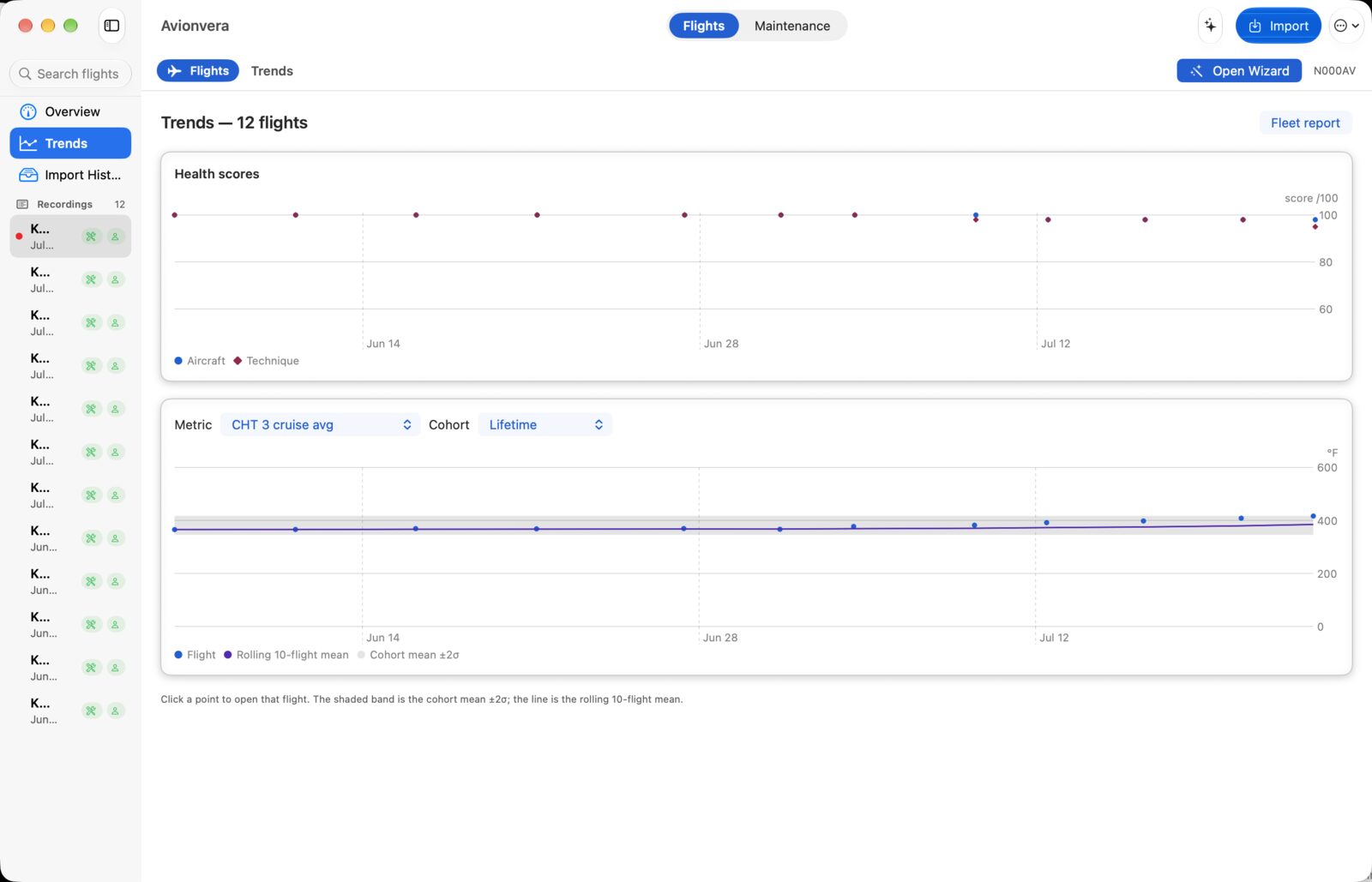Click the blue Aircraft legend dot
This screenshot has width=1372, height=882.
(178, 361)
